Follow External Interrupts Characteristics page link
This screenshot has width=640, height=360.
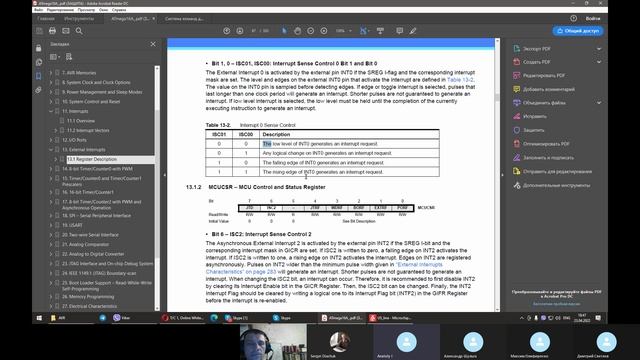pos(324,268)
